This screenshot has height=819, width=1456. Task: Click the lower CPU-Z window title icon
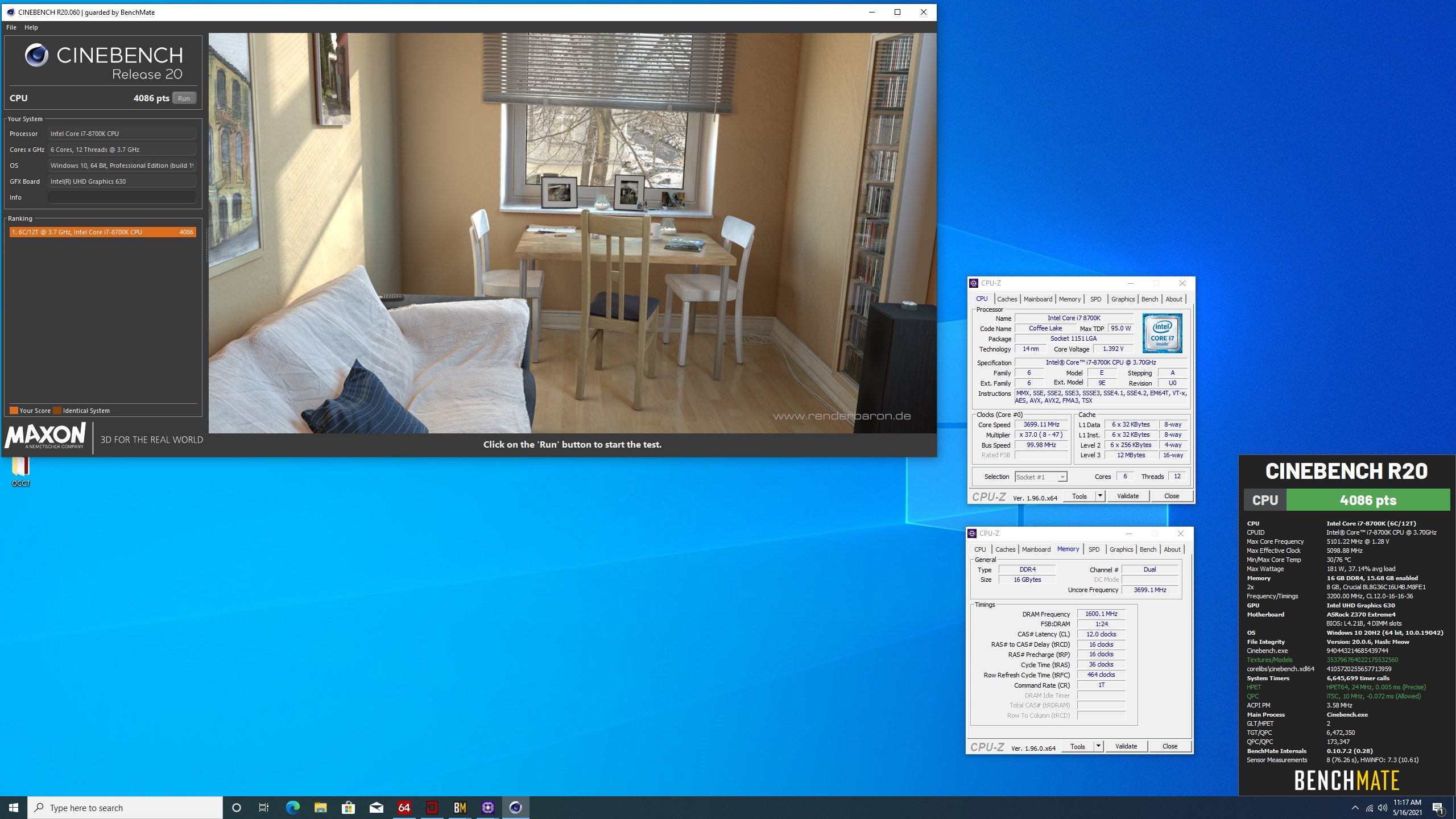[972, 533]
